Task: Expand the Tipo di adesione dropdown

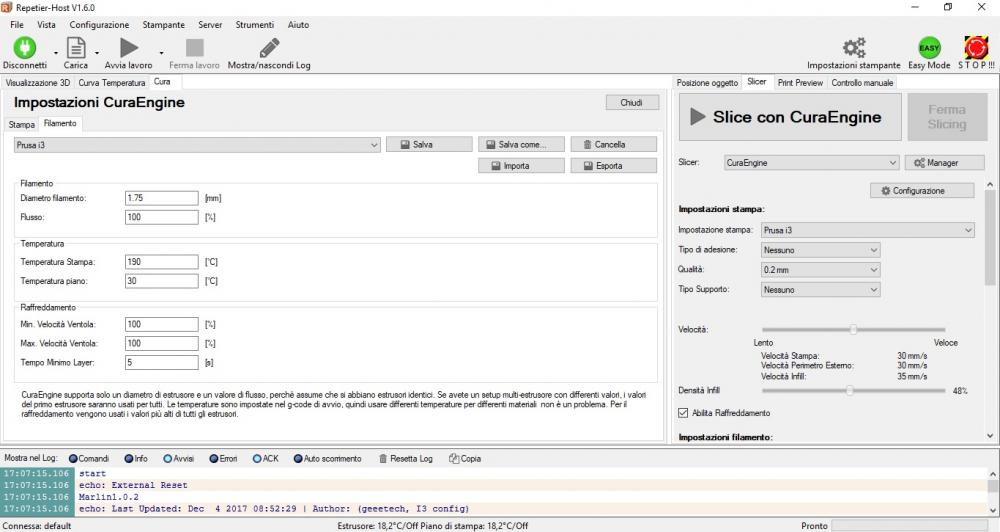Action: [820, 250]
